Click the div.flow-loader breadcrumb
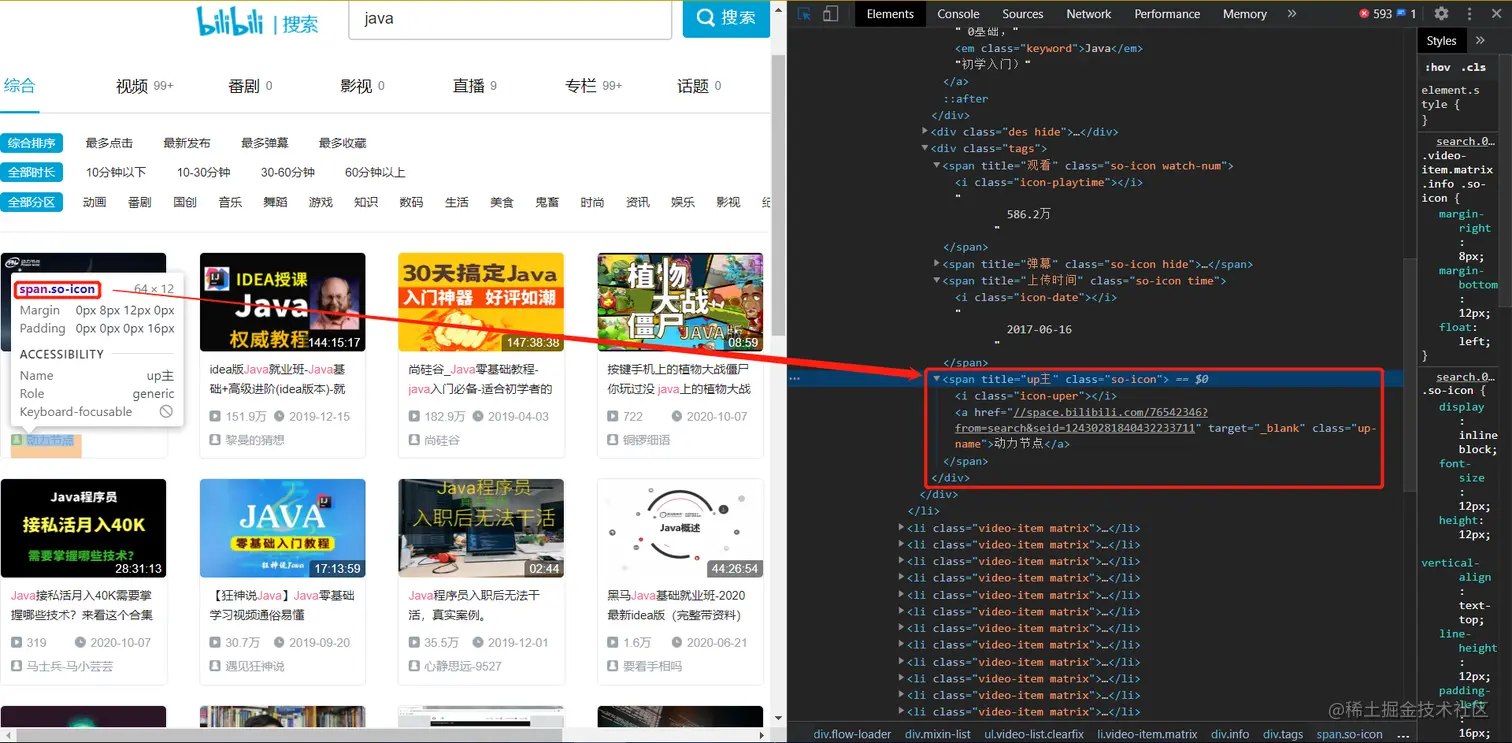This screenshot has width=1512, height=743. (852, 734)
